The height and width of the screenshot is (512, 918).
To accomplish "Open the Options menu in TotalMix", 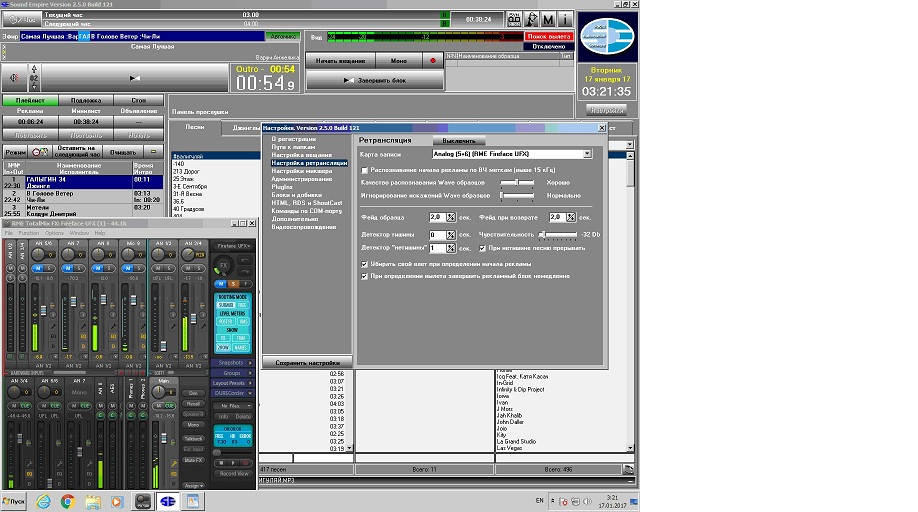I will (x=54, y=233).
